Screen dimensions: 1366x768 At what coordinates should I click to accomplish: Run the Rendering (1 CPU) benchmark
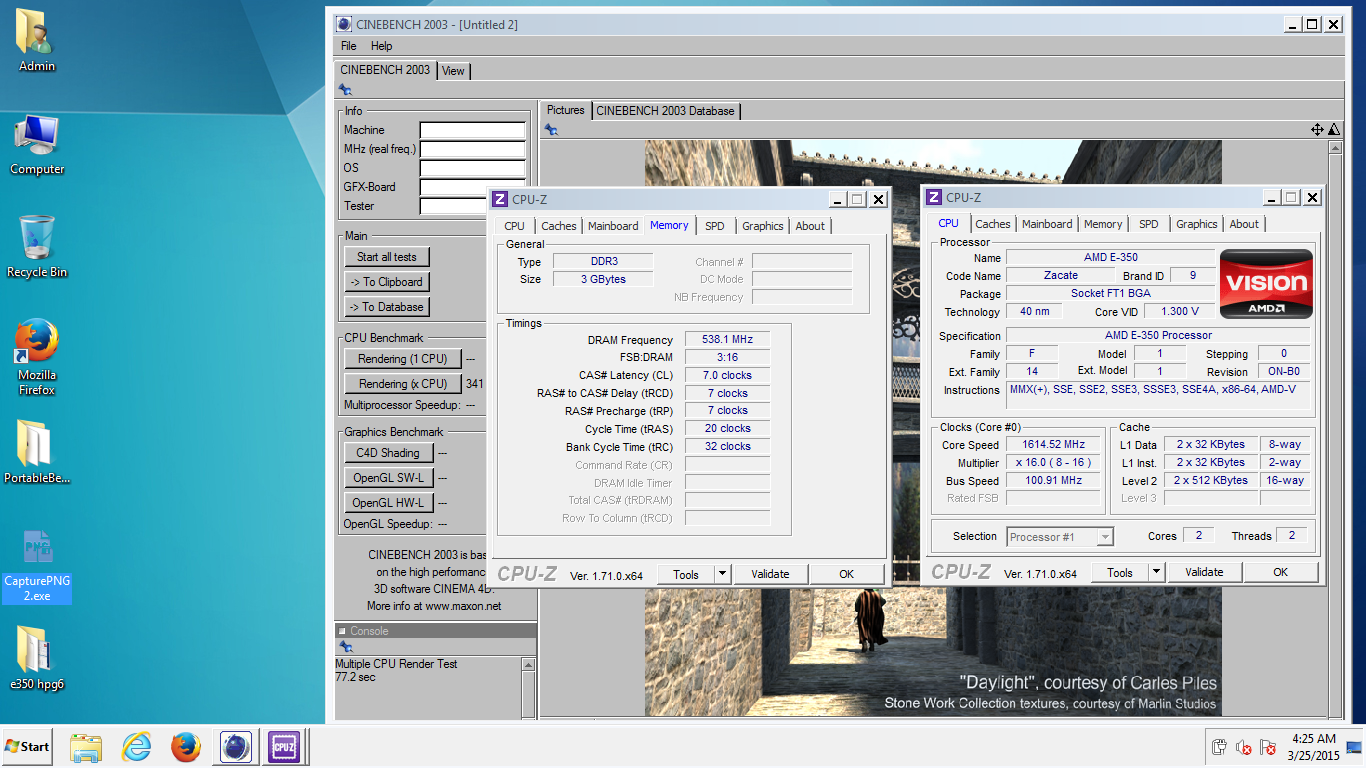pyautogui.click(x=403, y=359)
